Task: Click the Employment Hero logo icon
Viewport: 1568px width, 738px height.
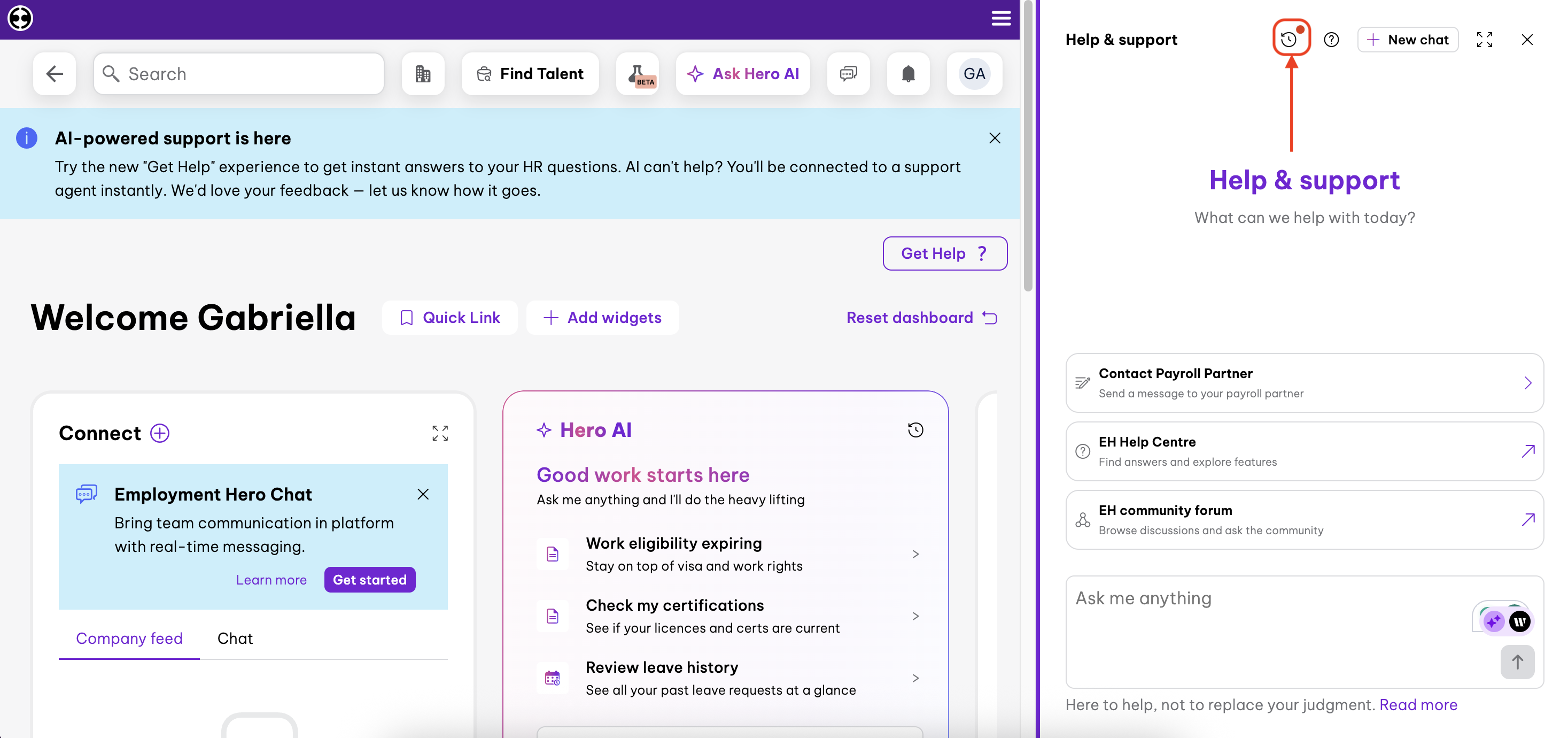Action: pos(20,18)
